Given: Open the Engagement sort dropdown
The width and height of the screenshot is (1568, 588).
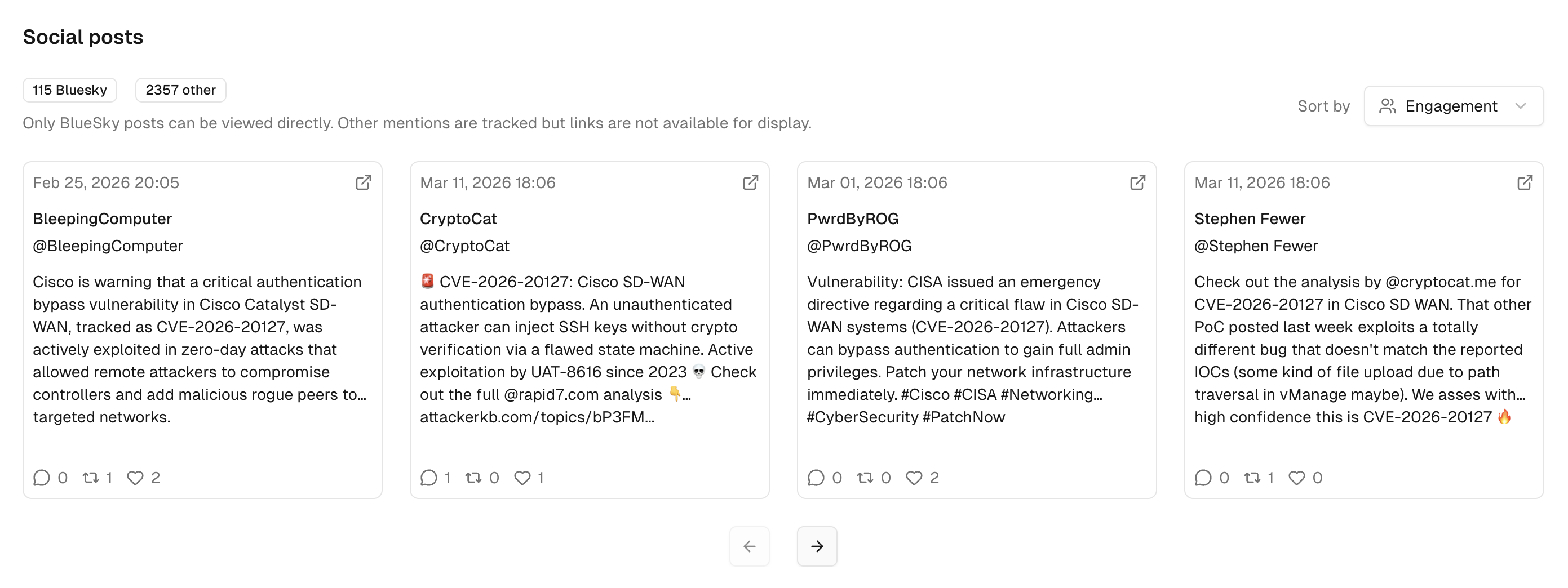Looking at the screenshot, I should coord(1454,106).
